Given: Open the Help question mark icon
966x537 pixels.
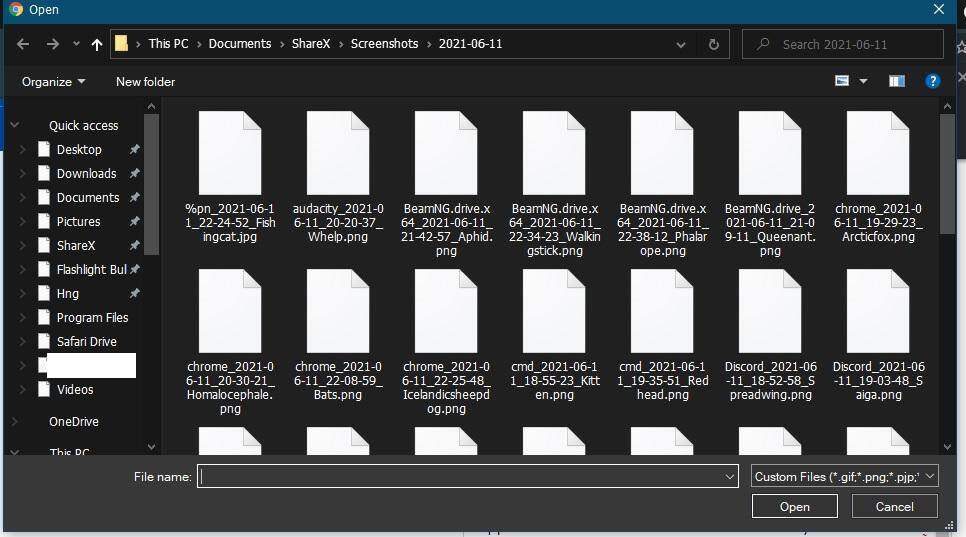Looking at the screenshot, I should point(932,81).
